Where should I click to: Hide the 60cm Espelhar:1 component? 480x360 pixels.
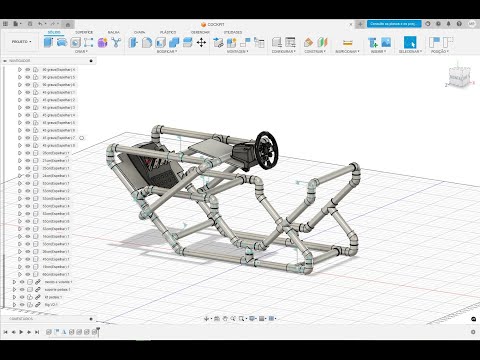pyautogui.click(x=28, y=274)
